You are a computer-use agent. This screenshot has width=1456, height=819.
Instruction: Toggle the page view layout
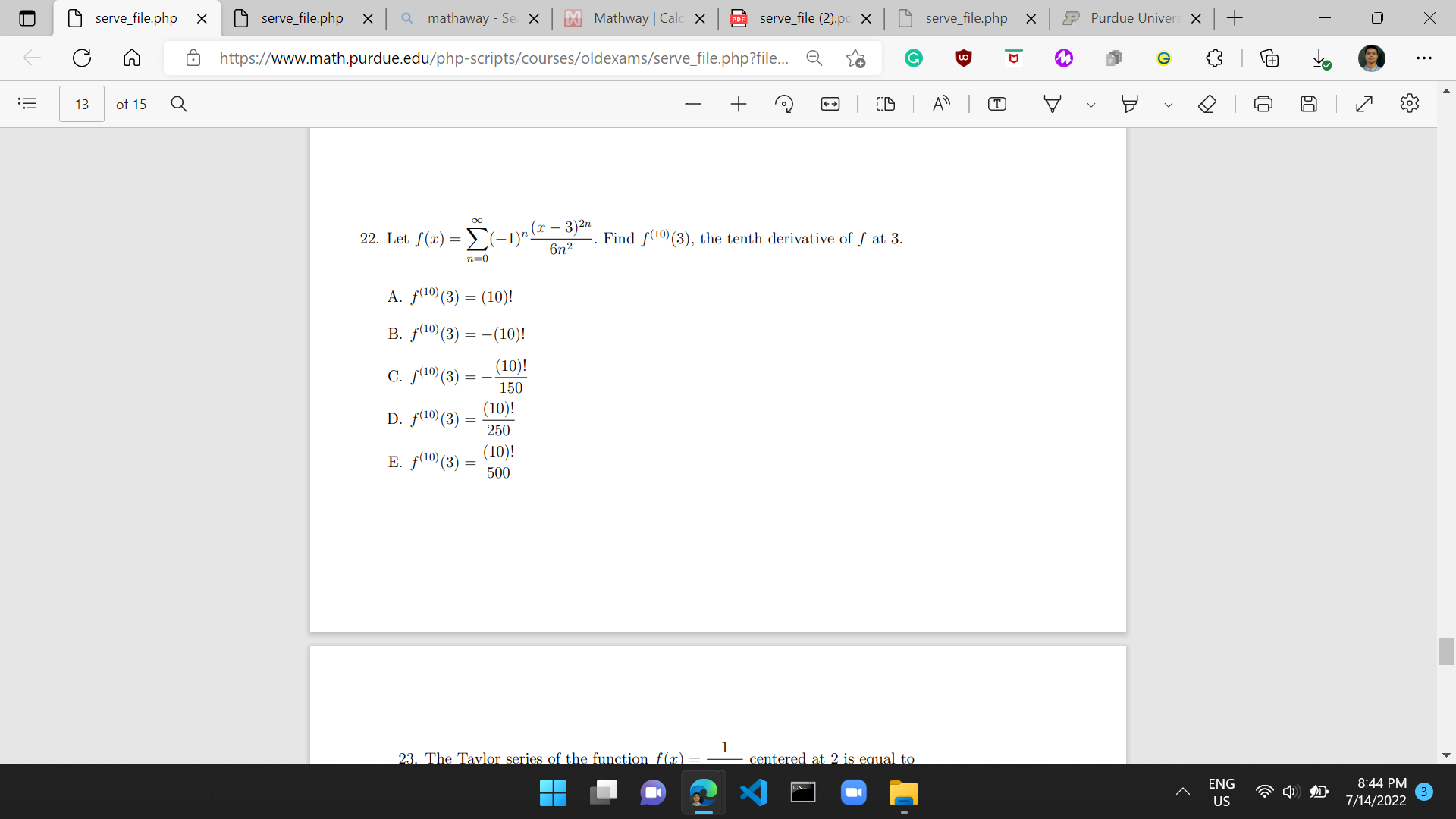[x=885, y=104]
